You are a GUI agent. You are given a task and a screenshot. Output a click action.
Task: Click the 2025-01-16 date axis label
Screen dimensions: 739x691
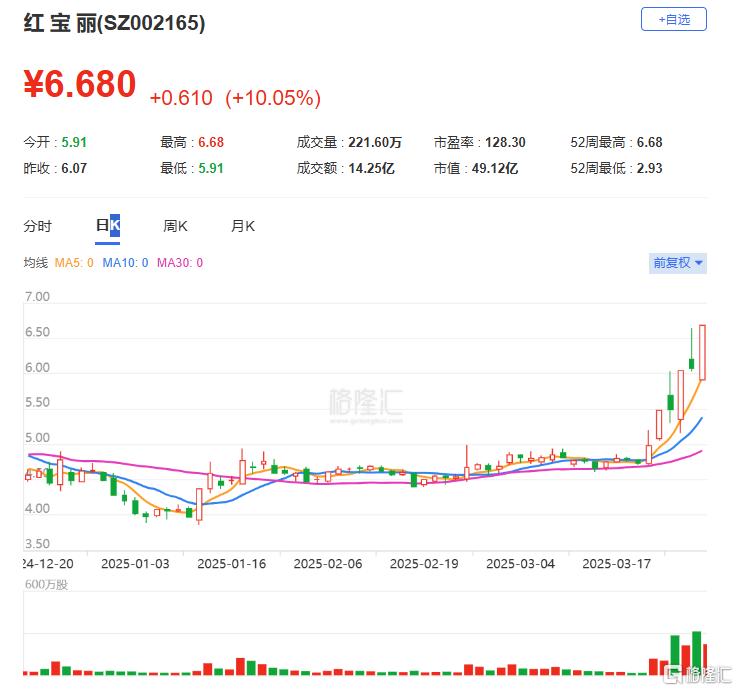point(231,564)
